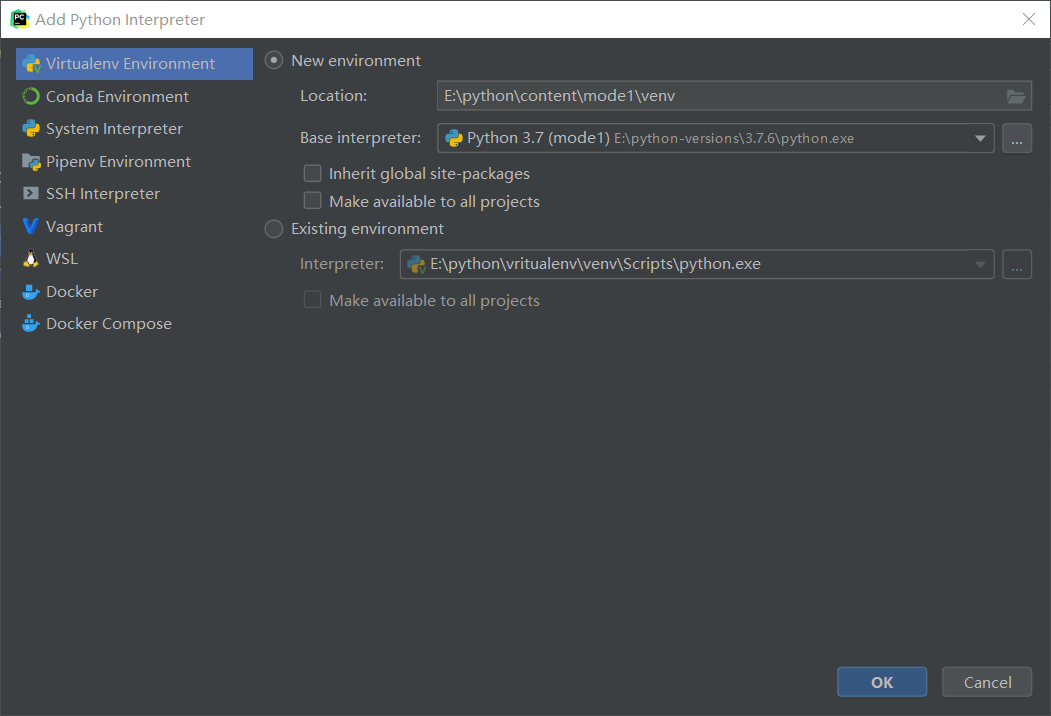The height and width of the screenshot is (716, 1051).
Task: Click the Interpreter label
Action: pyautogui.click(x=342, y=264)
